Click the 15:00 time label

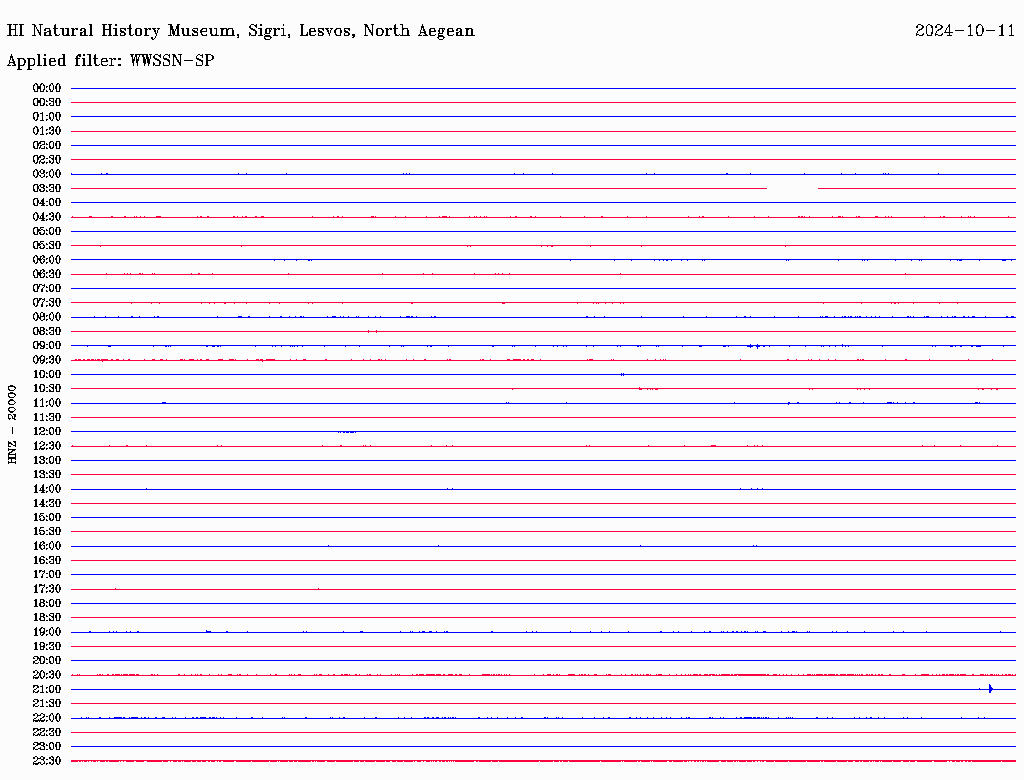(47, 517)
